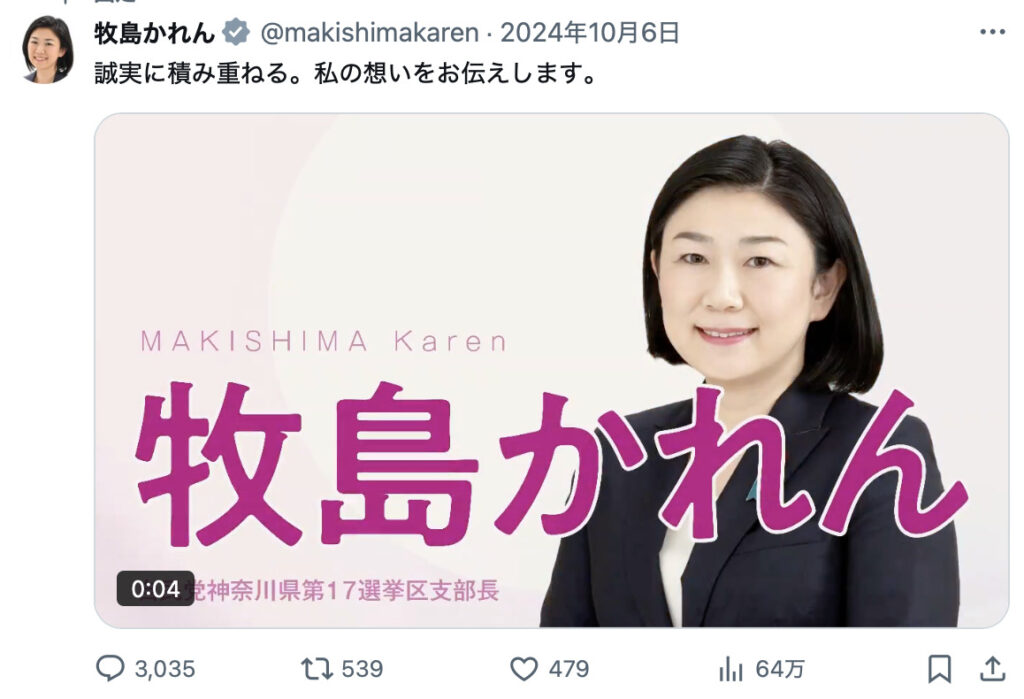Click the reply speech bubble icon

pos(110,669)
